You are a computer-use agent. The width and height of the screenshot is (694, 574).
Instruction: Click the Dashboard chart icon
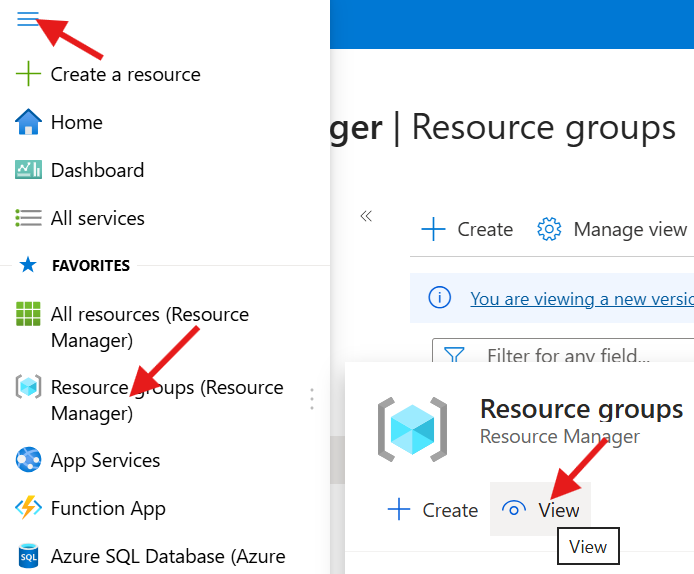pos(28,170)
